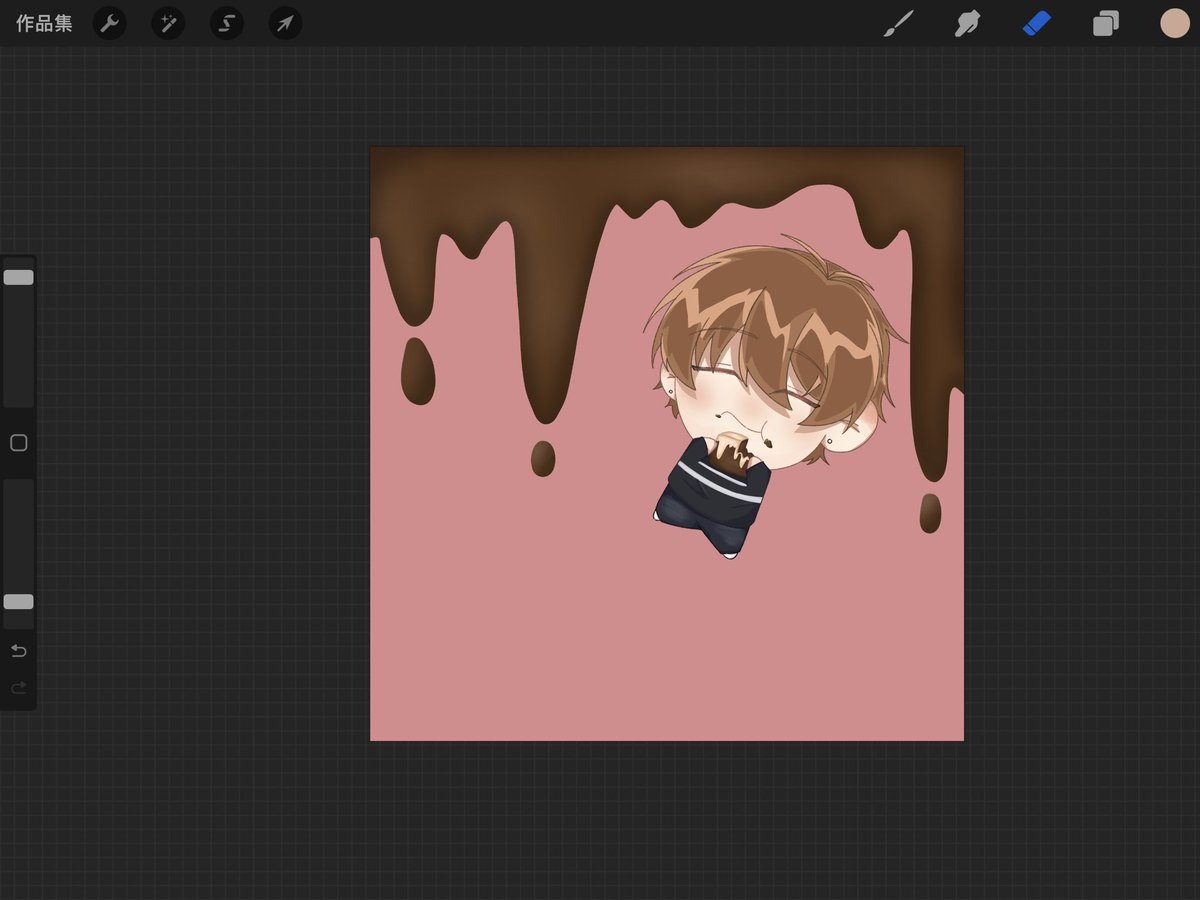
Task: Tap the Undo arrow in sidebar
Action: (18, 652)
